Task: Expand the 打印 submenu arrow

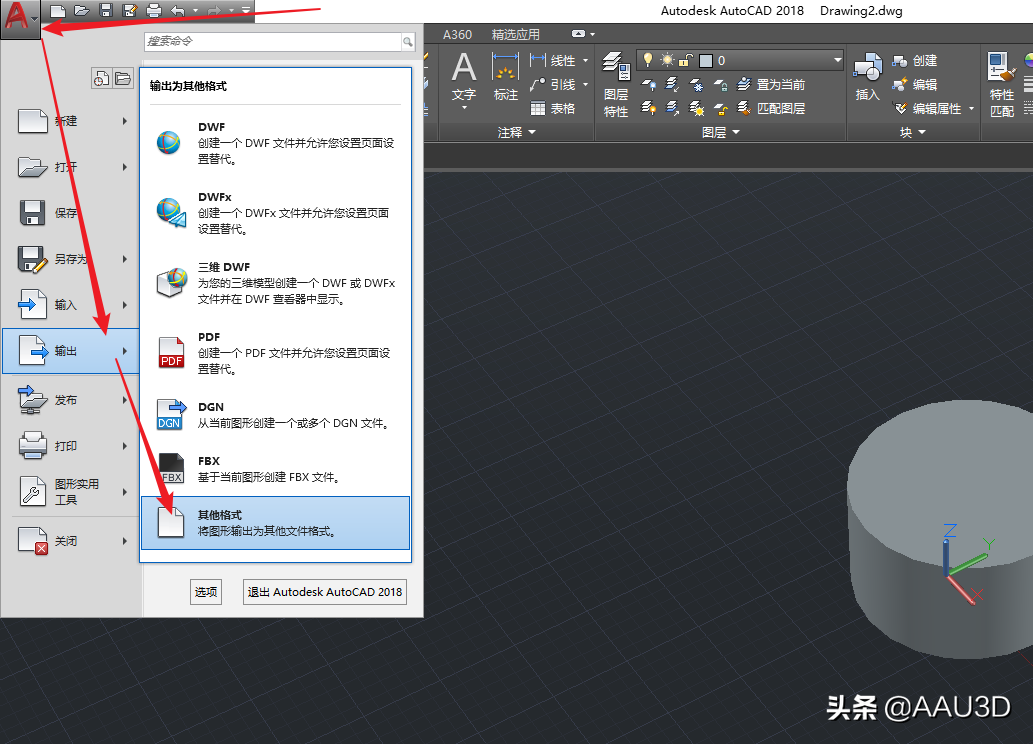Action: coord(125,446)
